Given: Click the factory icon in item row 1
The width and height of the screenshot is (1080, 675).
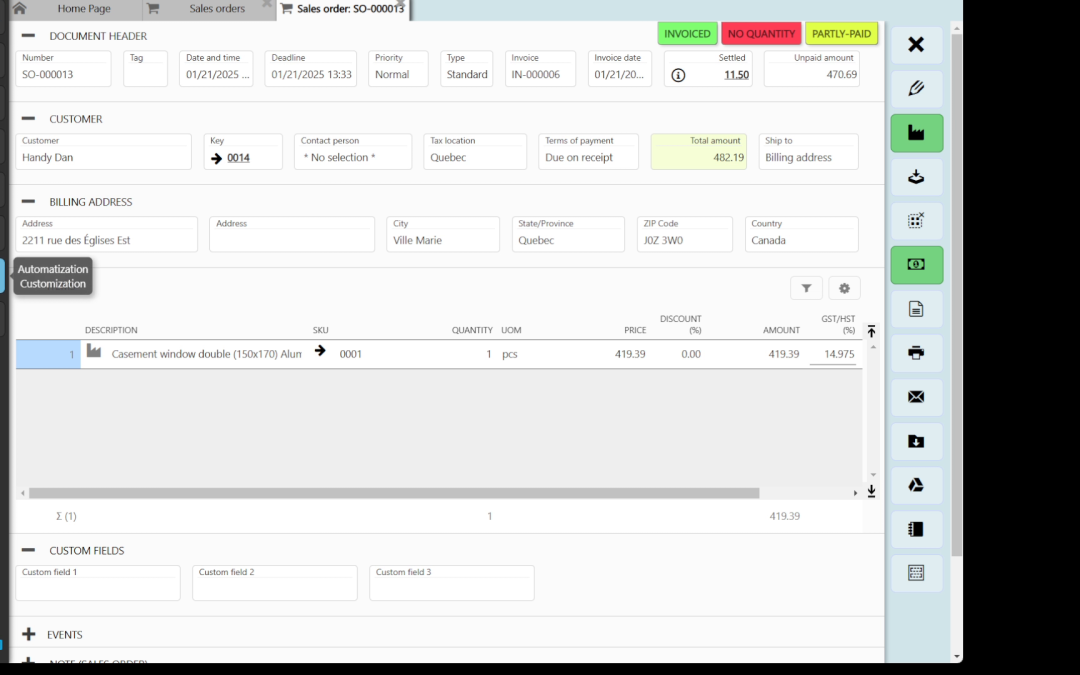Looking at the screenshot, I should (x=94, y=351).
